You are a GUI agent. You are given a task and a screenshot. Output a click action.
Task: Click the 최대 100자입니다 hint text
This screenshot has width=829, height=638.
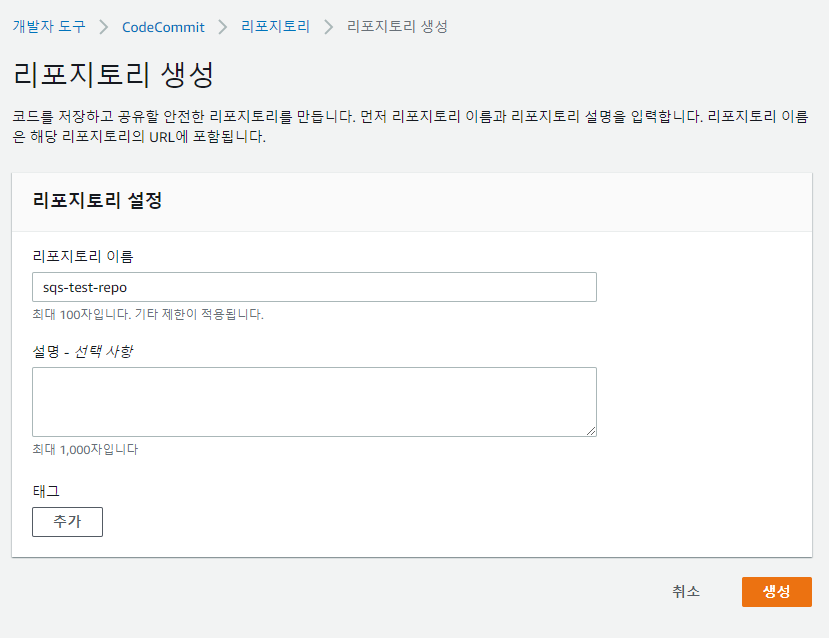[148, 315]
